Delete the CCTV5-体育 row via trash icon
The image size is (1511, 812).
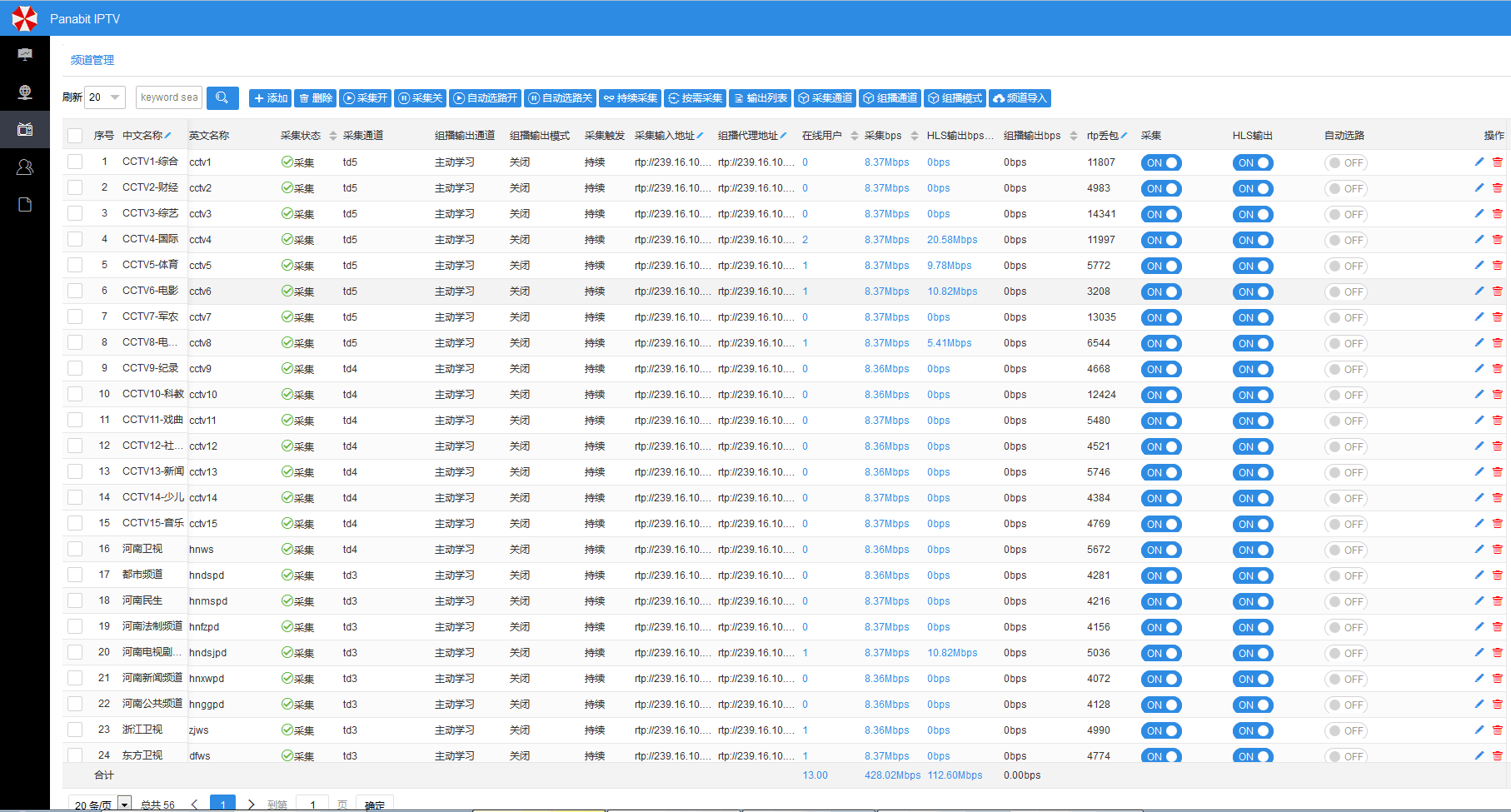click(x=1498, y=266)
